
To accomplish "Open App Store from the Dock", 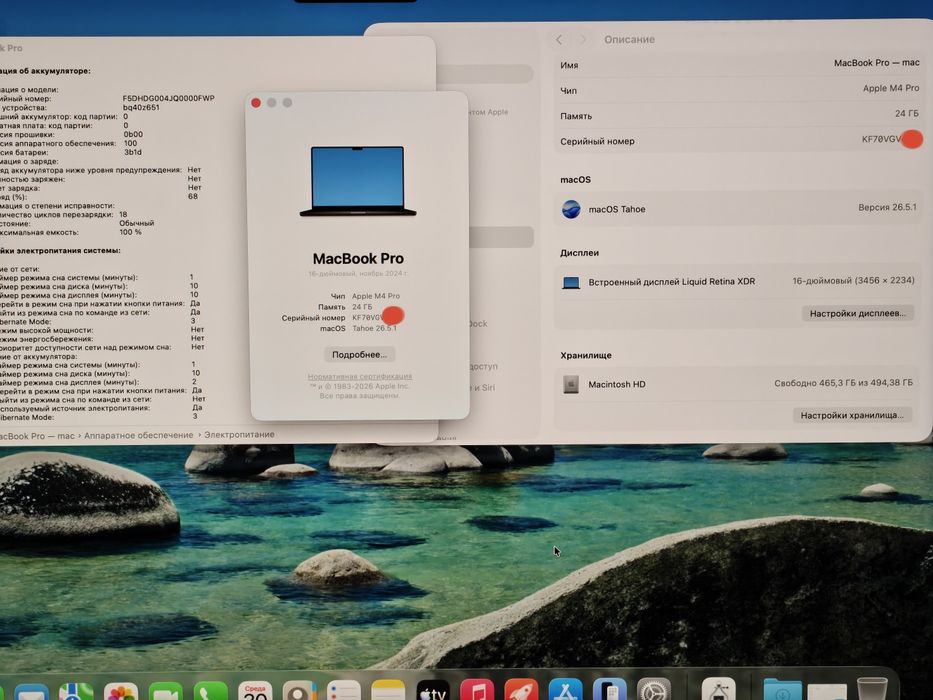I will (565, 689).
